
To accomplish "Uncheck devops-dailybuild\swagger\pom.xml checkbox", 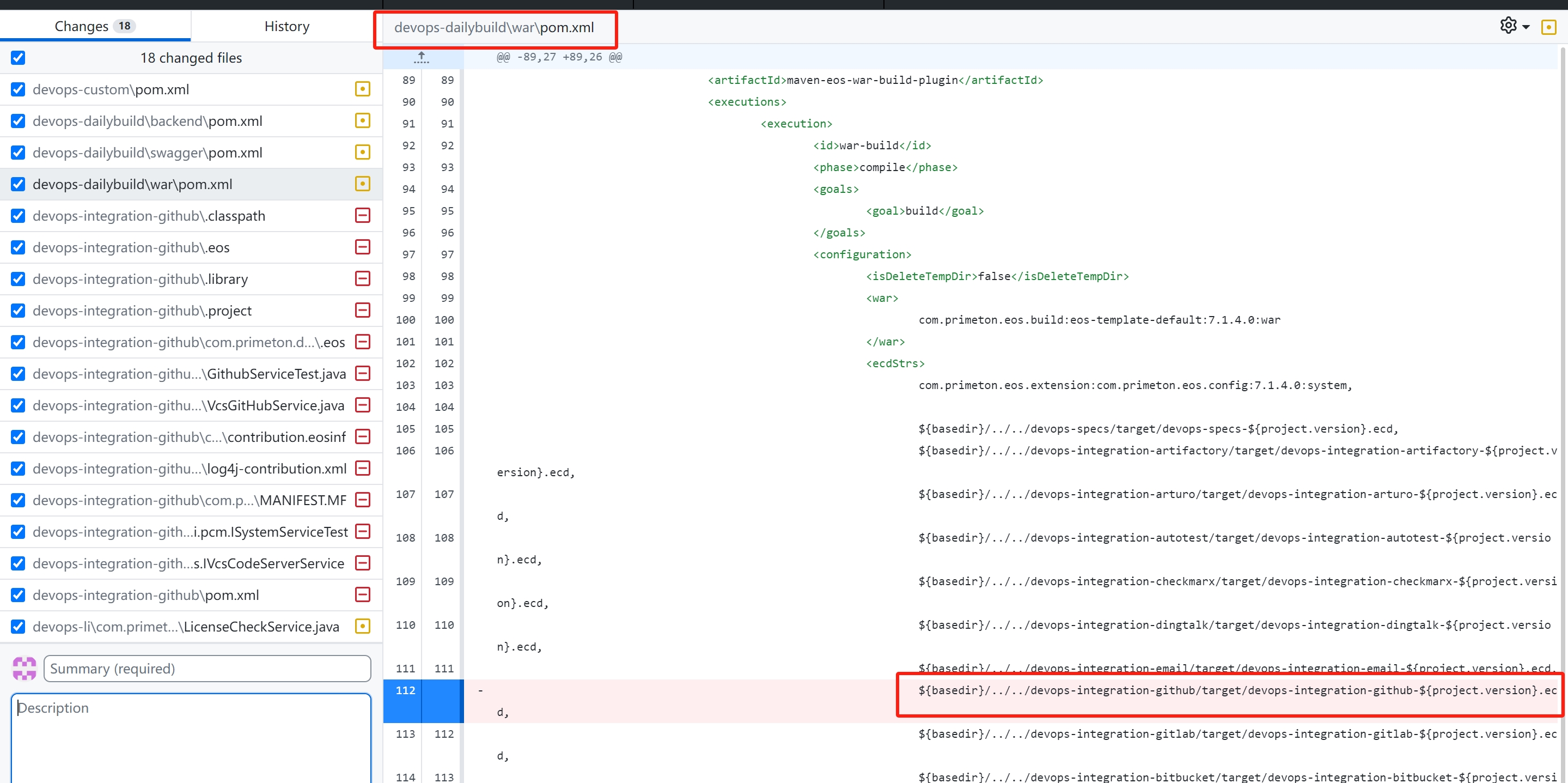I will point(19,152).
